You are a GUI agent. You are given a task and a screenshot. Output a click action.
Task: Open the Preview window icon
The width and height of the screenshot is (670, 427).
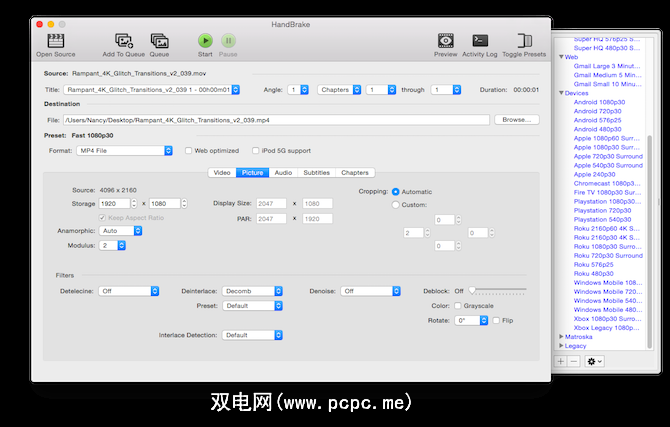click(445, 41)
